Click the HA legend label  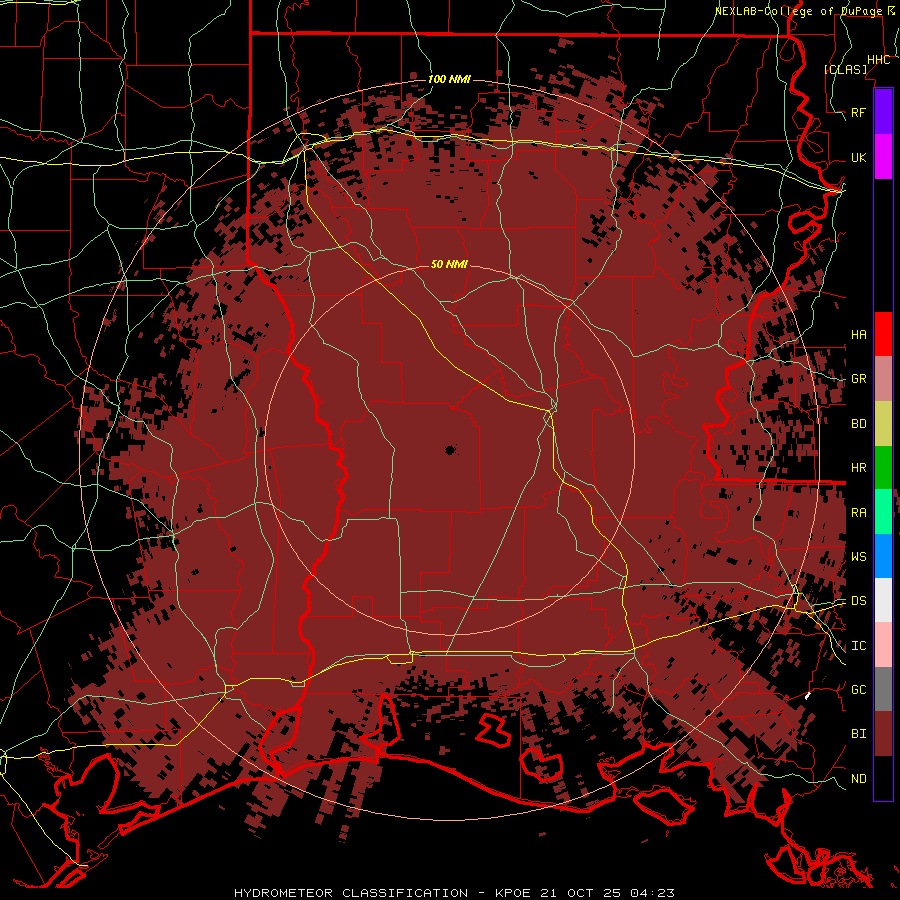pos(858,335)
